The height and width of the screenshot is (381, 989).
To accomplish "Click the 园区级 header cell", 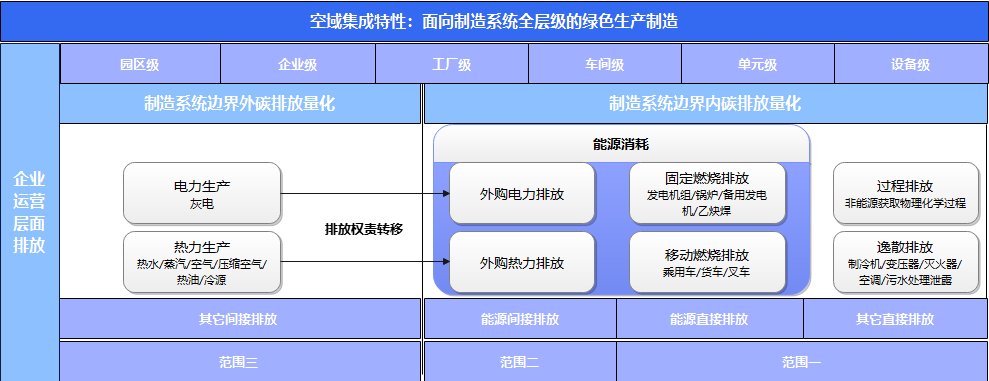I will (140, 64).
